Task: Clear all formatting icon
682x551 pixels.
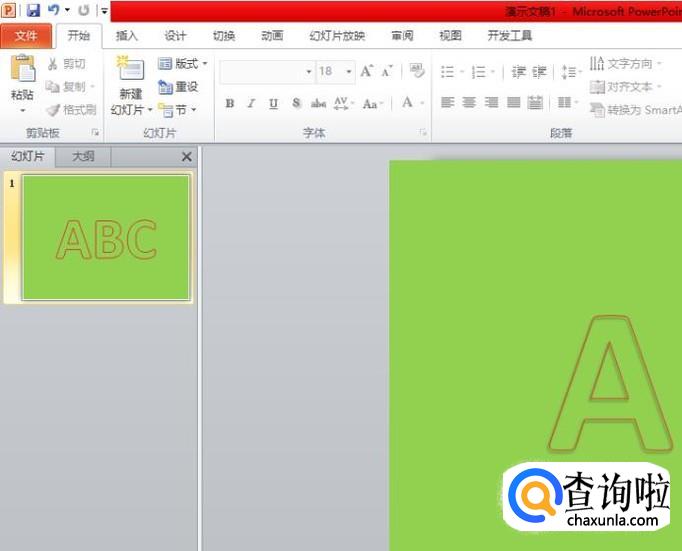Action: (417, 71)
